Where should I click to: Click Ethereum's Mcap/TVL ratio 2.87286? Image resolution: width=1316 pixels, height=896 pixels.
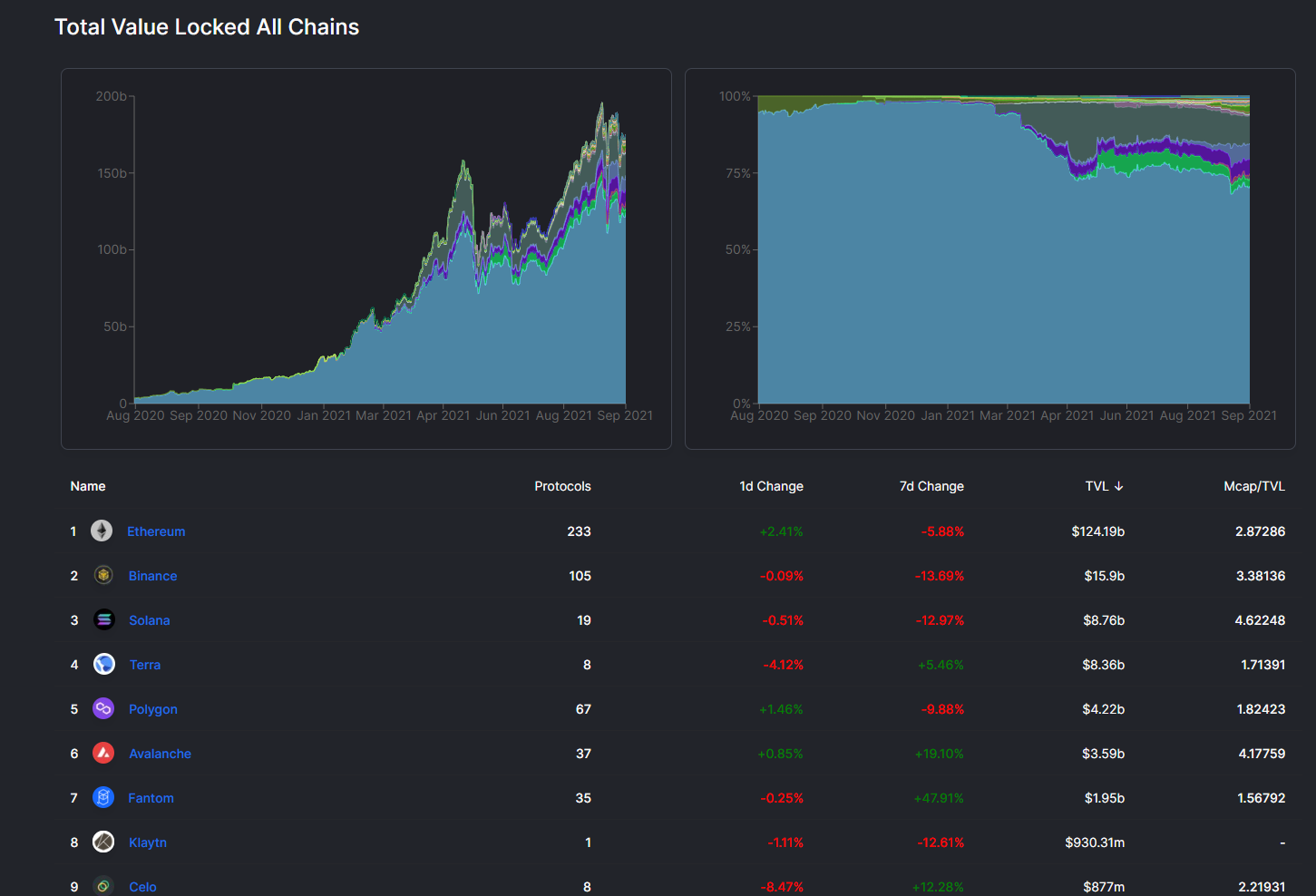[1260, 531]
